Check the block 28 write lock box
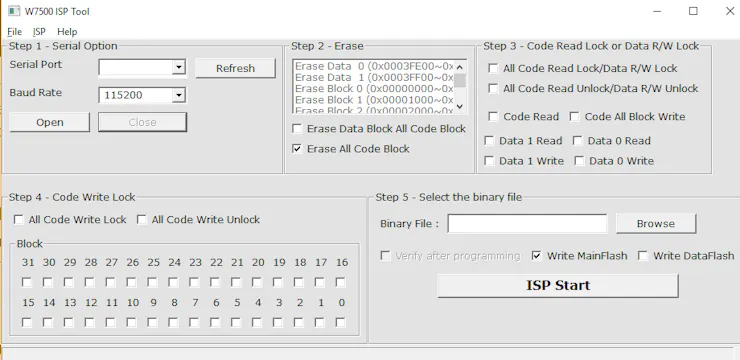The width and height of the screenshot is (740, 360). 90,282
